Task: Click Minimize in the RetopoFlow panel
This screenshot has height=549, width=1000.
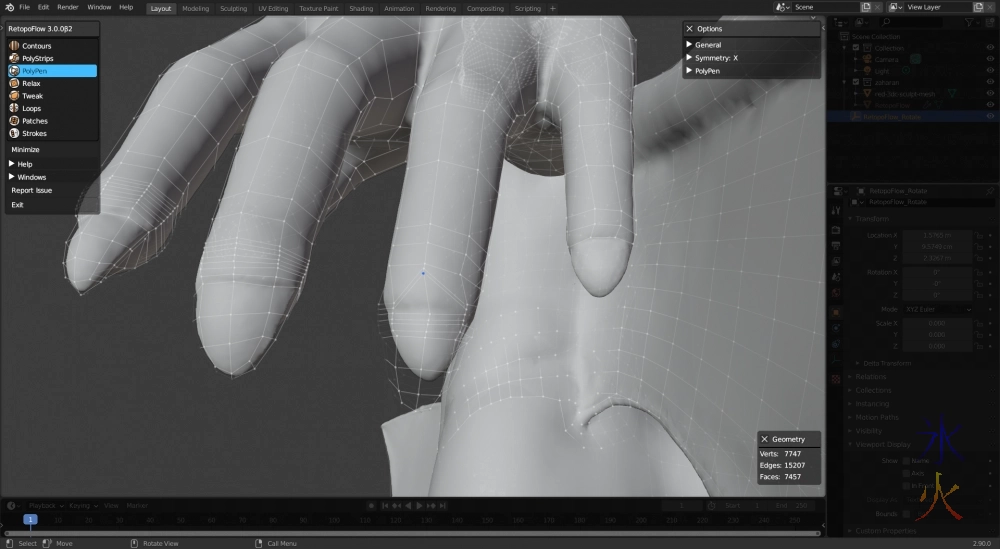Action: 26,149
